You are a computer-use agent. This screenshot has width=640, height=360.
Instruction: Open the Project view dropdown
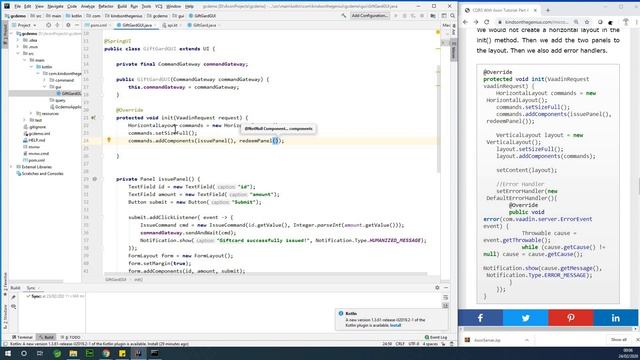pos(25,25)
